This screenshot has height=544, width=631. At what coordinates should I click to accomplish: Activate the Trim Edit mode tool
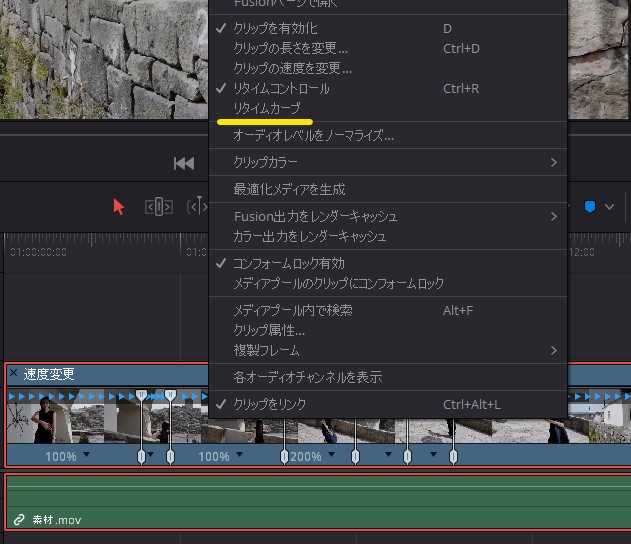coord(159,207)
